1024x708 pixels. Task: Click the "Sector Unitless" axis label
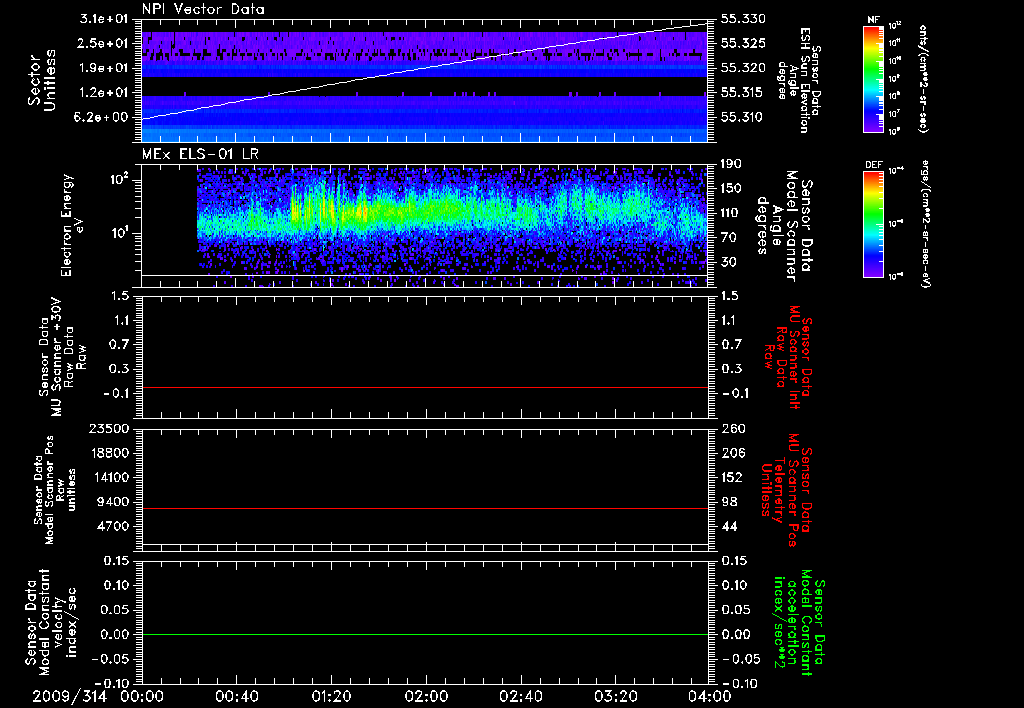[x=41, y=80]
